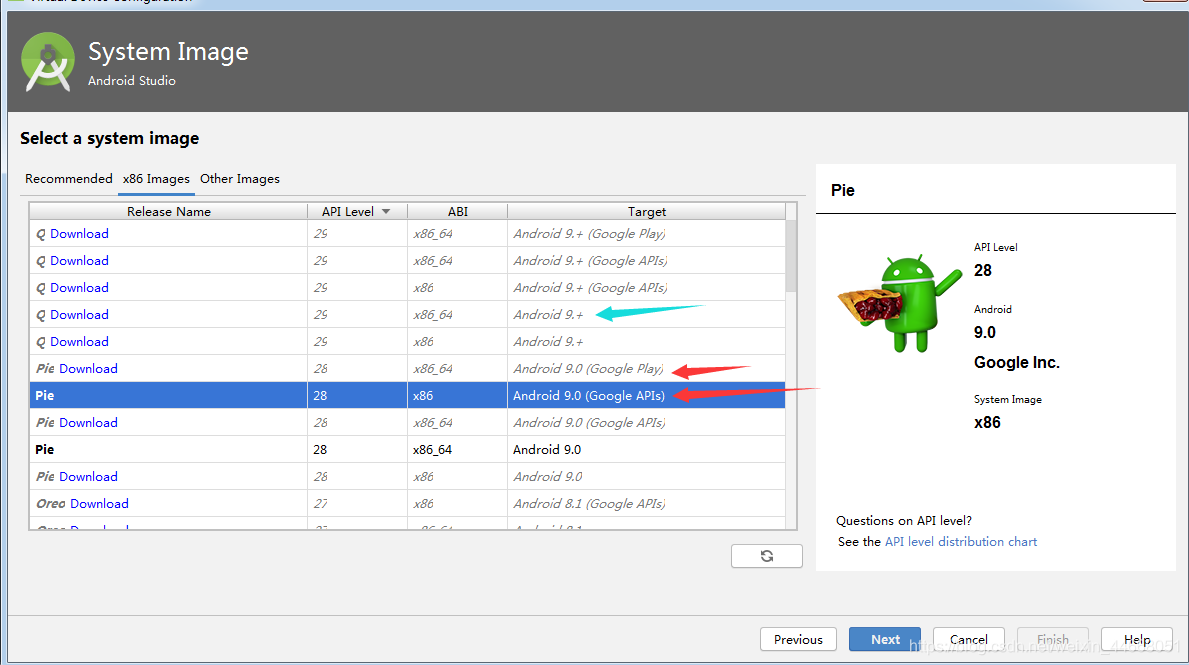Sort by API Level column arrow
The width and height of the screenshot is (1189, 665).
pyautogui.click(x=386, y=212)
